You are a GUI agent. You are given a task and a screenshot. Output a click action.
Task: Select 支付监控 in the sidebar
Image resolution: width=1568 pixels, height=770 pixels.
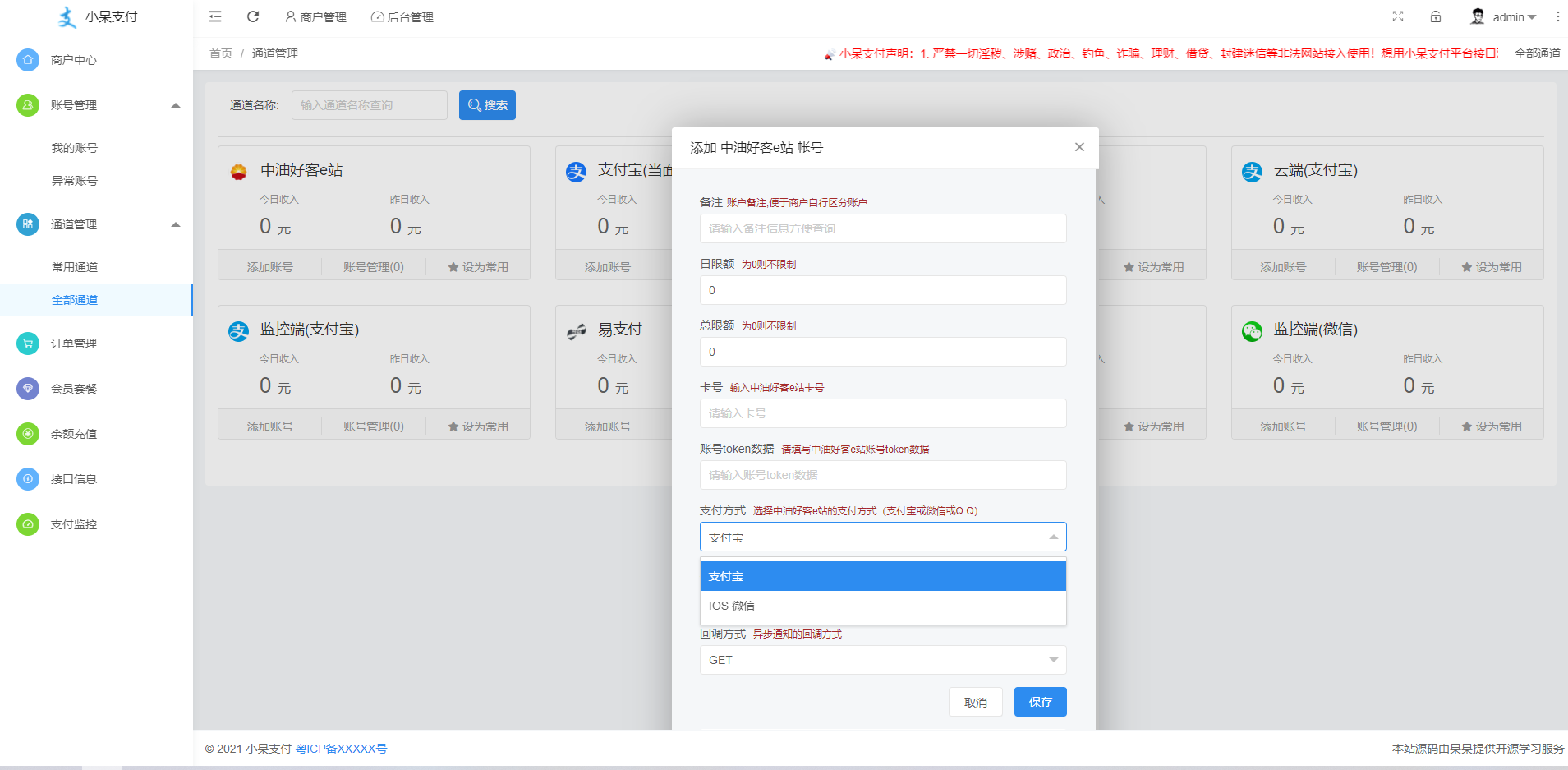click(x=72, y=523)
